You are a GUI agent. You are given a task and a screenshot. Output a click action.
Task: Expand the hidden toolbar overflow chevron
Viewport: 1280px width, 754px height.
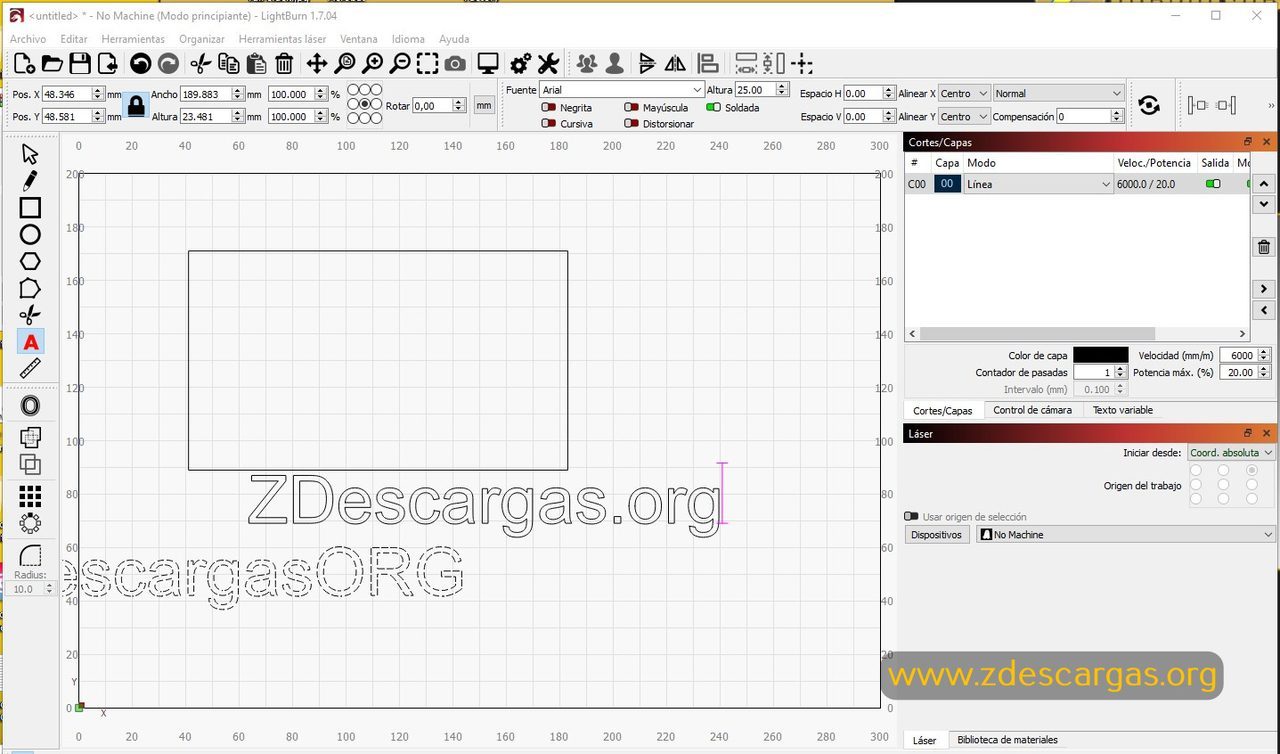pos(1271,105)
